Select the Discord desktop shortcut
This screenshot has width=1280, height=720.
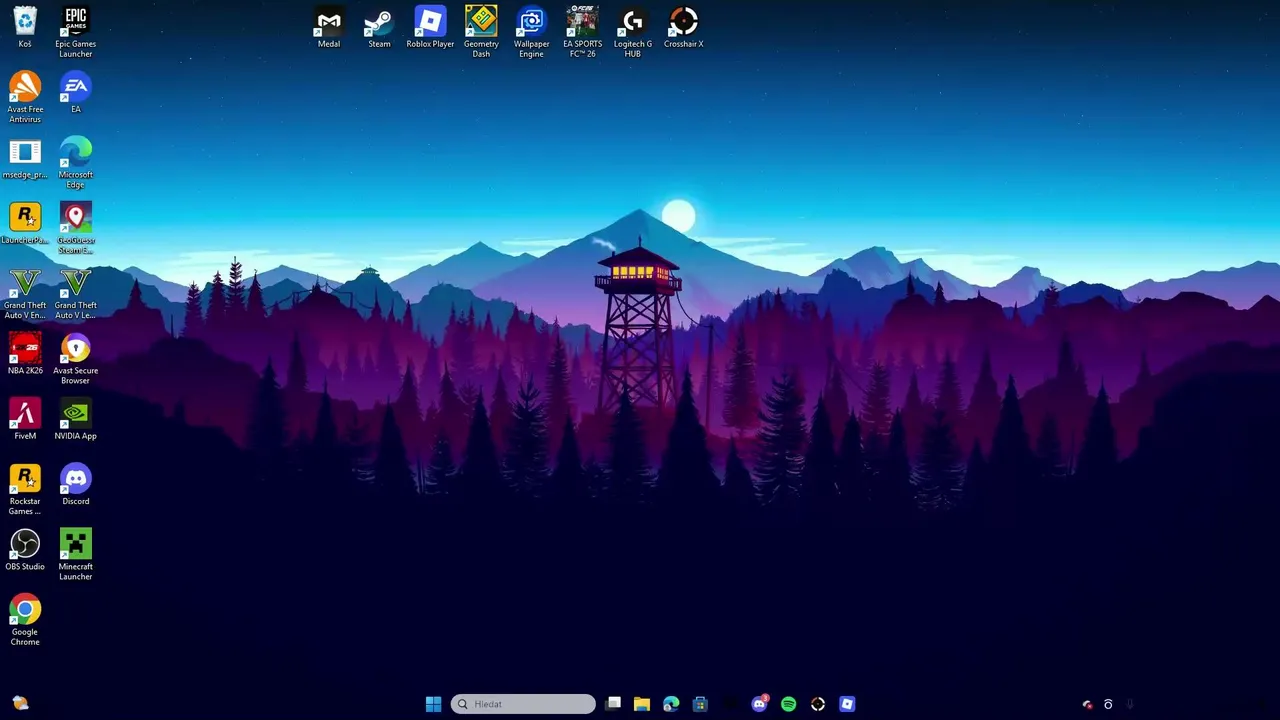[75, 485]
